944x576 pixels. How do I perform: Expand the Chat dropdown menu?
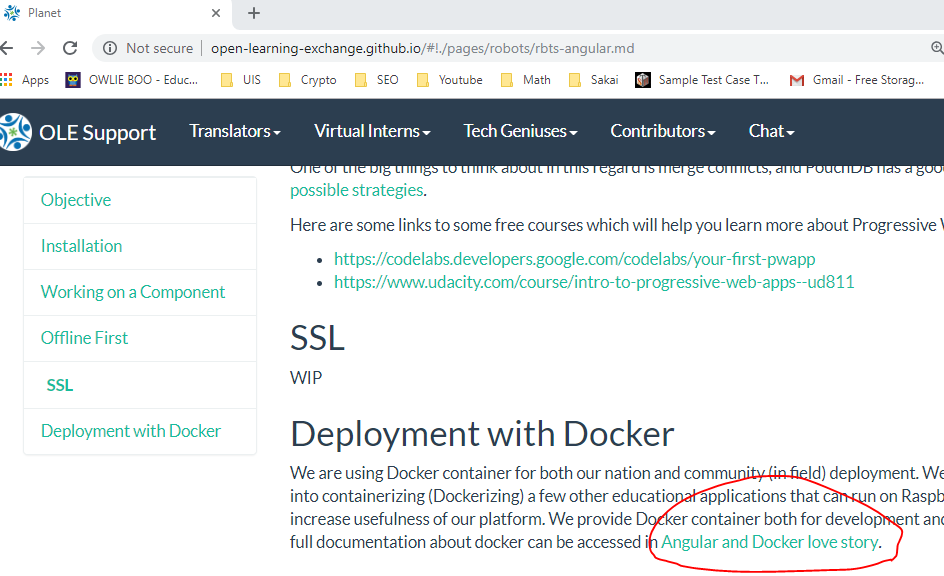pyautogui.click(x=771, y=131)
